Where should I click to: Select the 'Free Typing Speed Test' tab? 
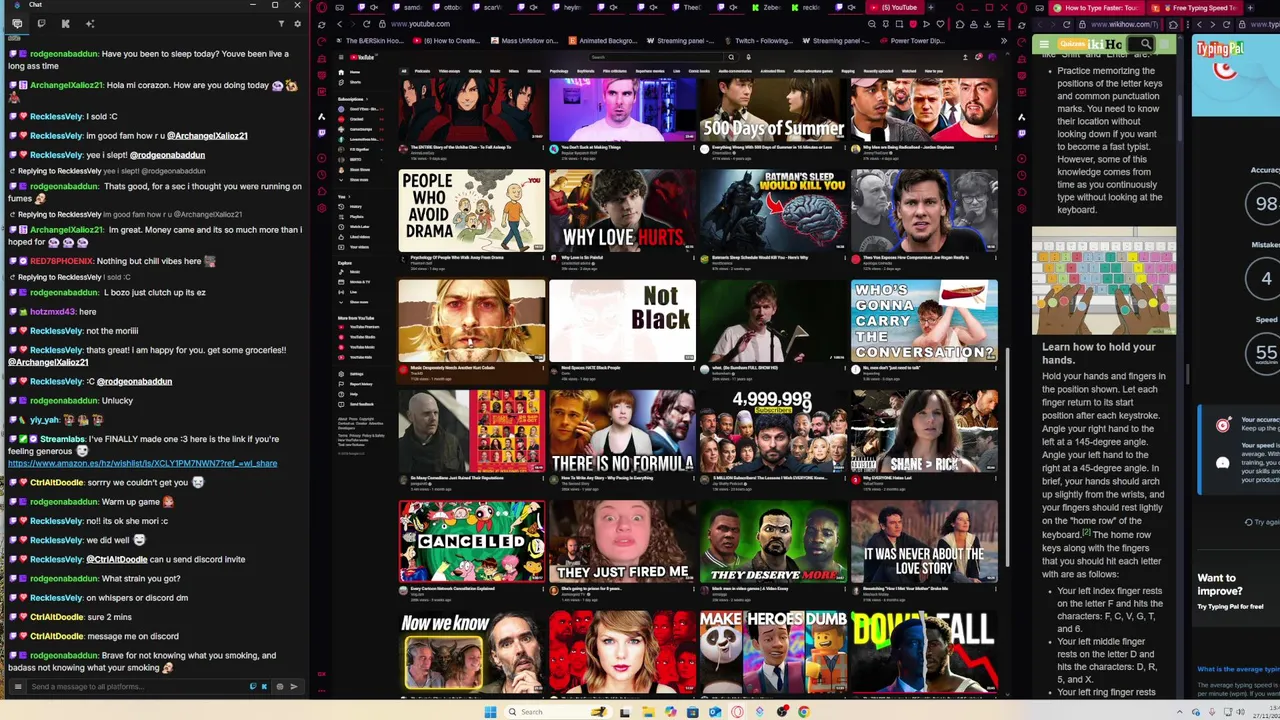(x=1194, y=8)
